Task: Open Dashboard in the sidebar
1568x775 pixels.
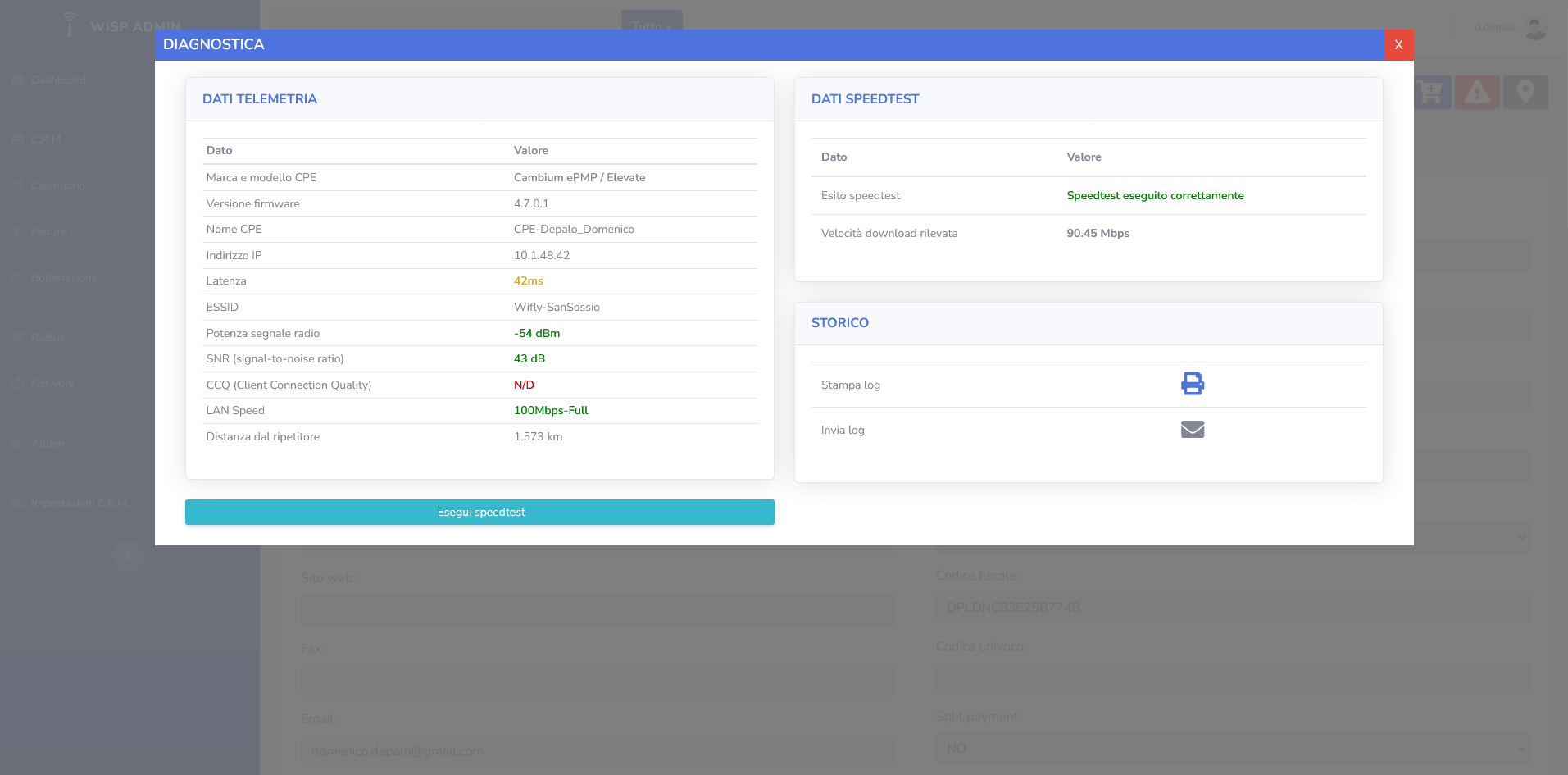Action: (58, 80)
